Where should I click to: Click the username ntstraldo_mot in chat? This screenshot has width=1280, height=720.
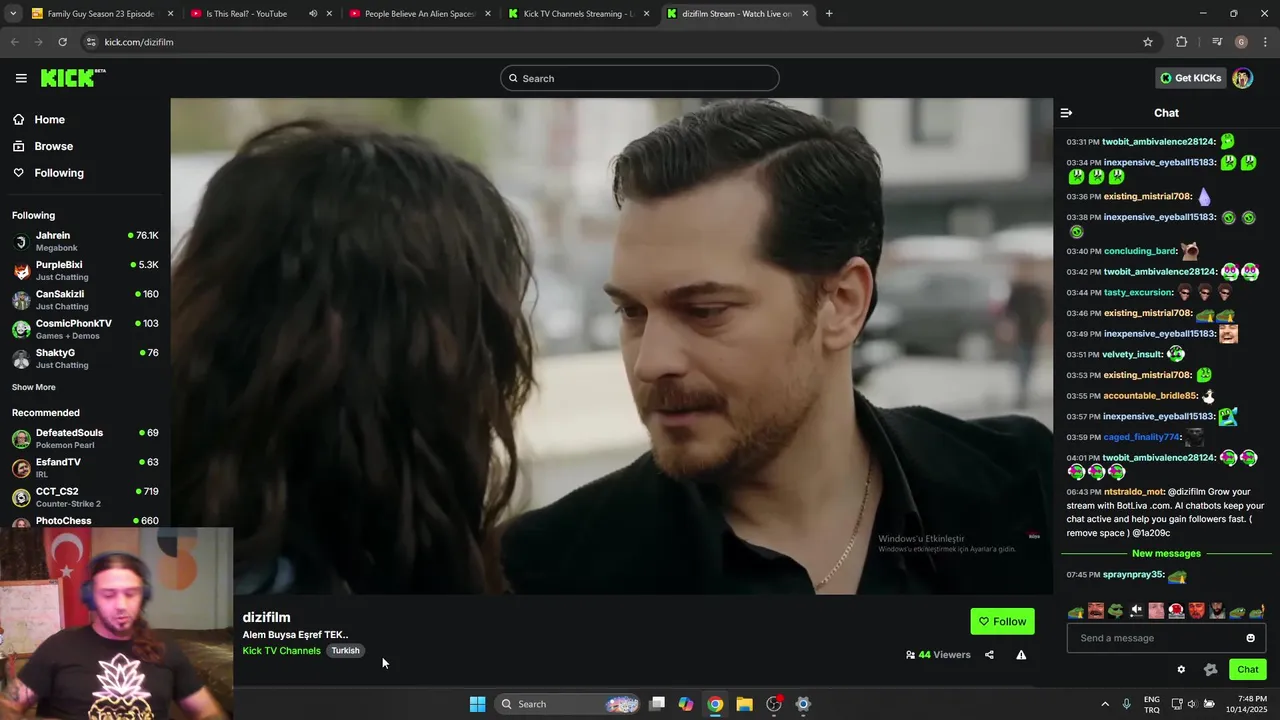[1134, 492]
